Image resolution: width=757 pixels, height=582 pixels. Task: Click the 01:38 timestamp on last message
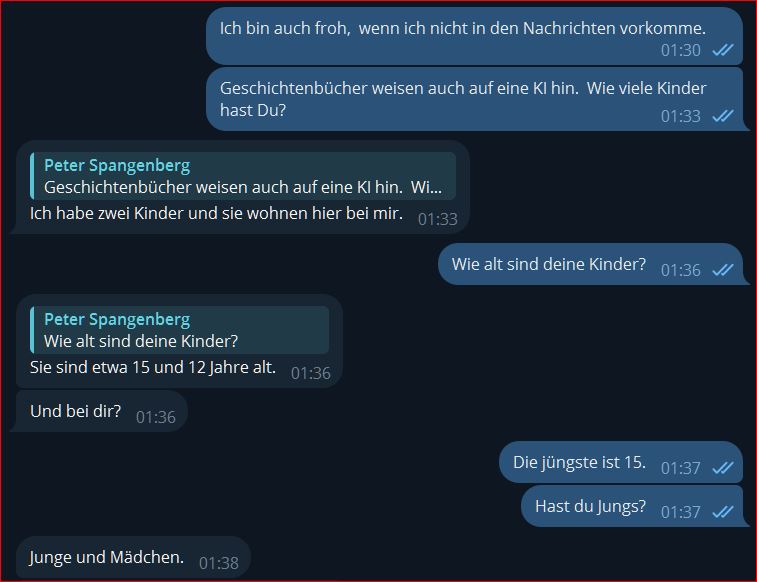coord(219,563)
